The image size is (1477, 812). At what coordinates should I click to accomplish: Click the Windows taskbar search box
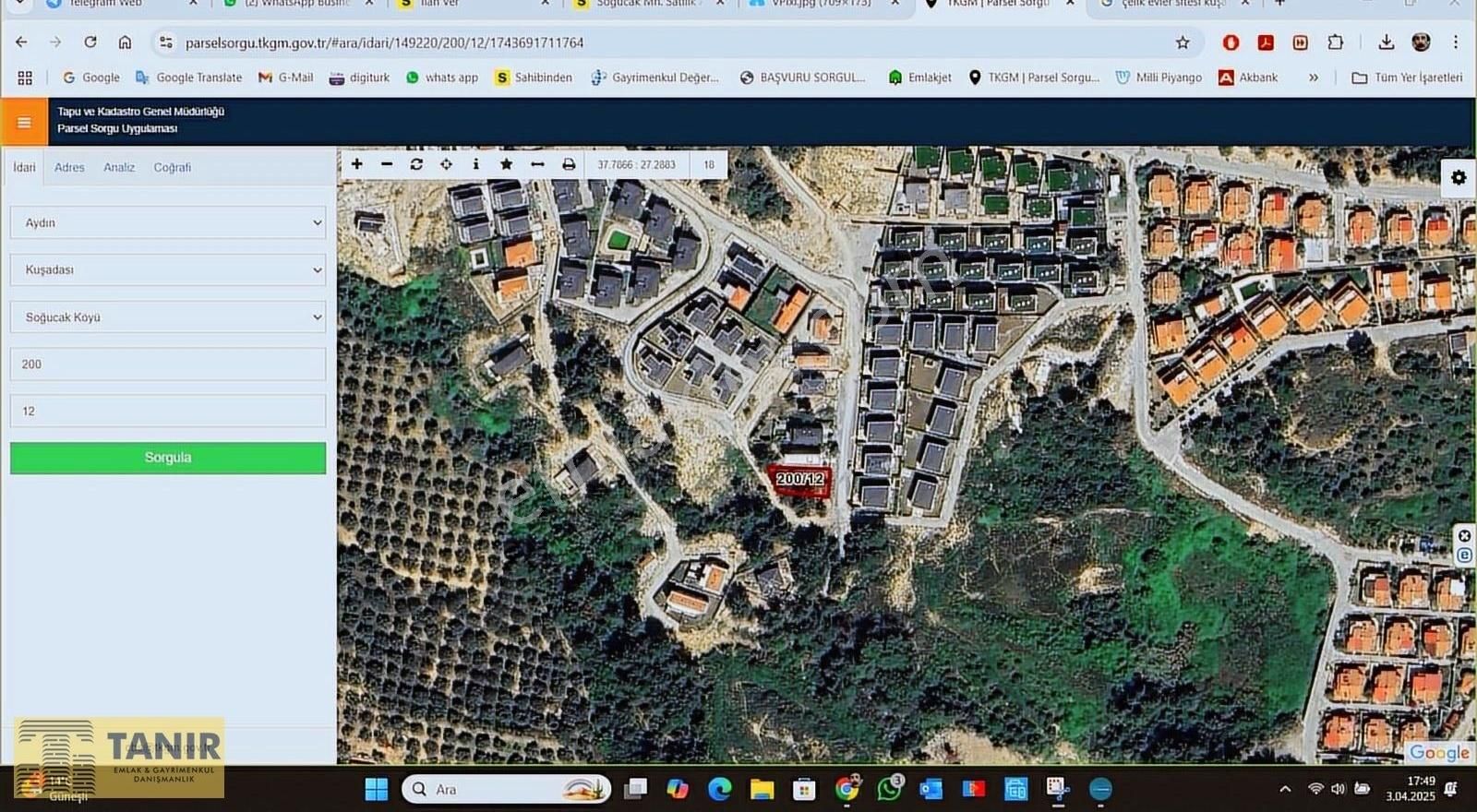point(506,789)
